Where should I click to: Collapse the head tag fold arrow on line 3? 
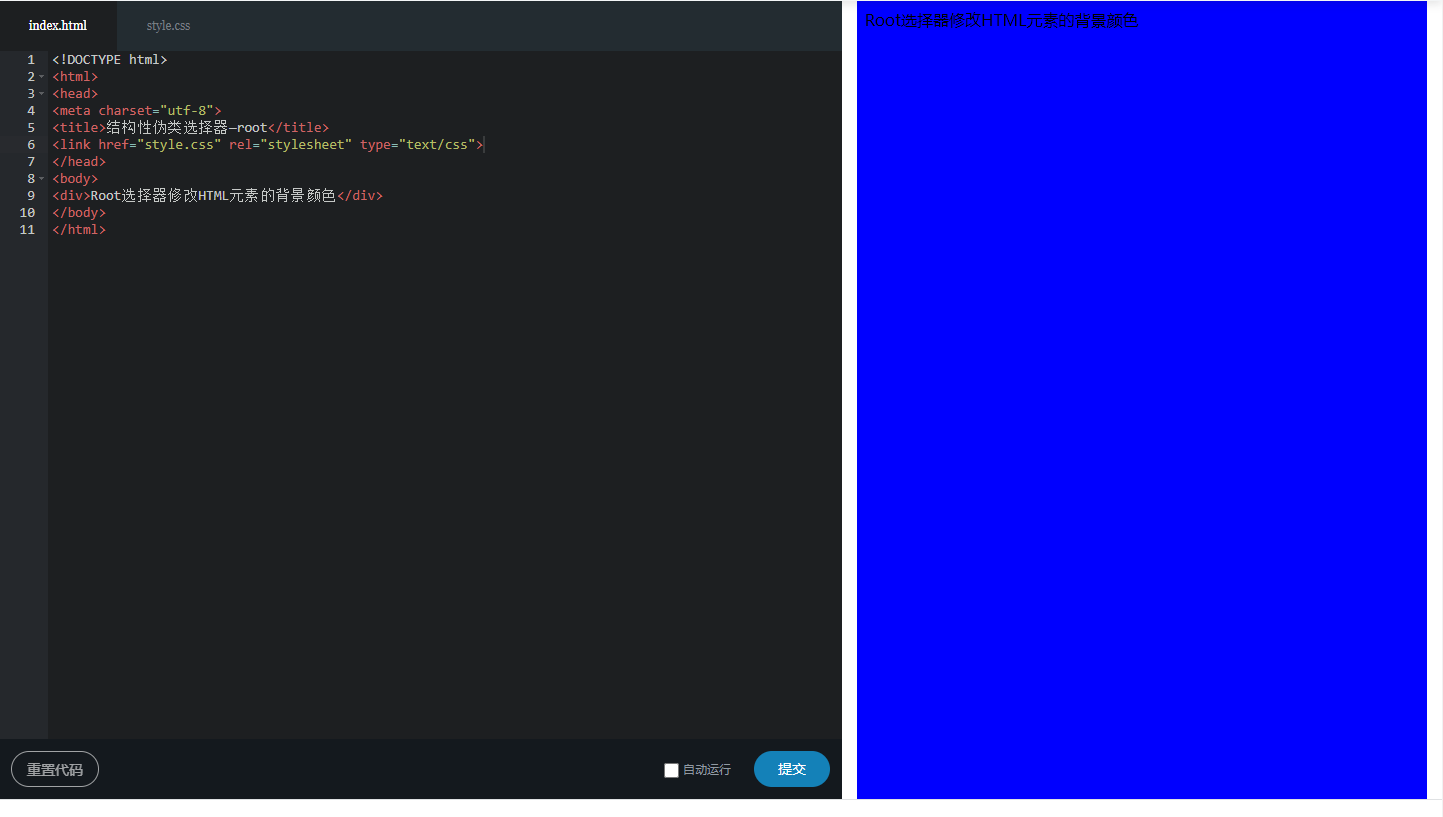tap(42, 94)
